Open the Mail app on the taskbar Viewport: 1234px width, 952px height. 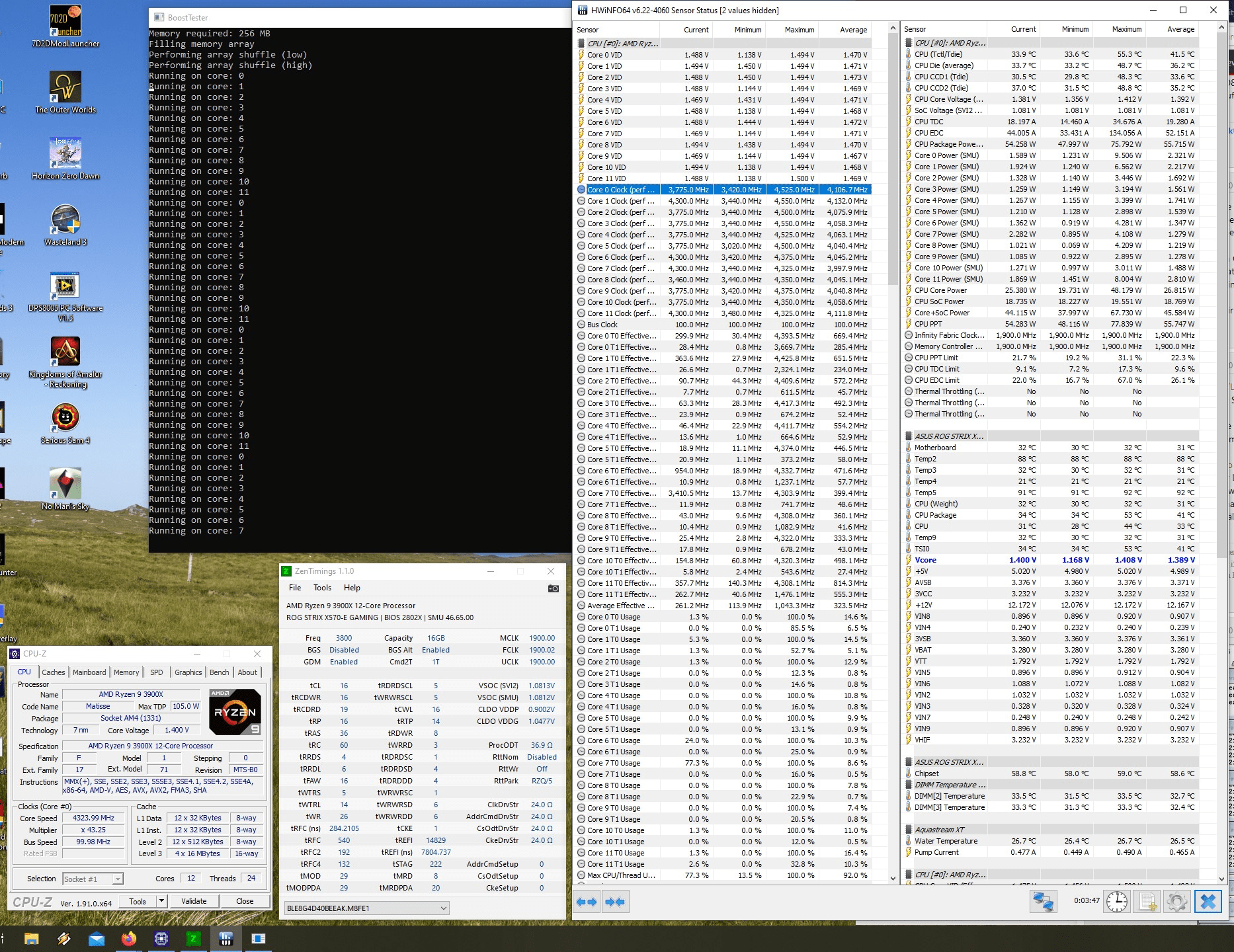[x=96, y=939]
